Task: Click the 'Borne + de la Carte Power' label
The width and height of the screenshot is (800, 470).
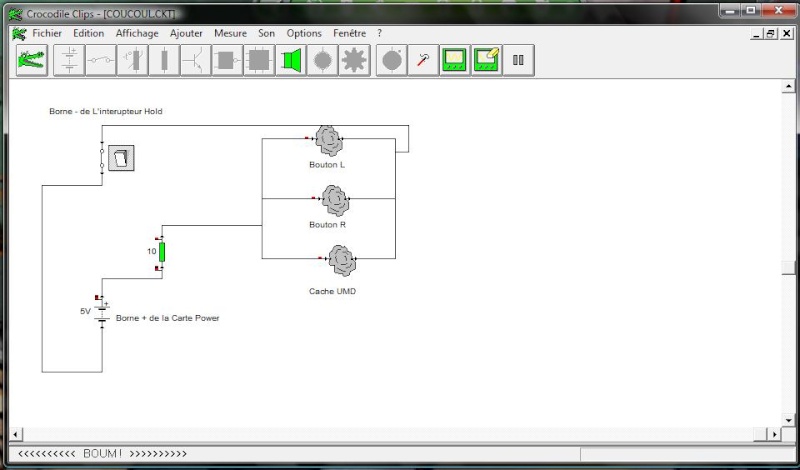Action: pyautogui.click(x=167, y=318)
